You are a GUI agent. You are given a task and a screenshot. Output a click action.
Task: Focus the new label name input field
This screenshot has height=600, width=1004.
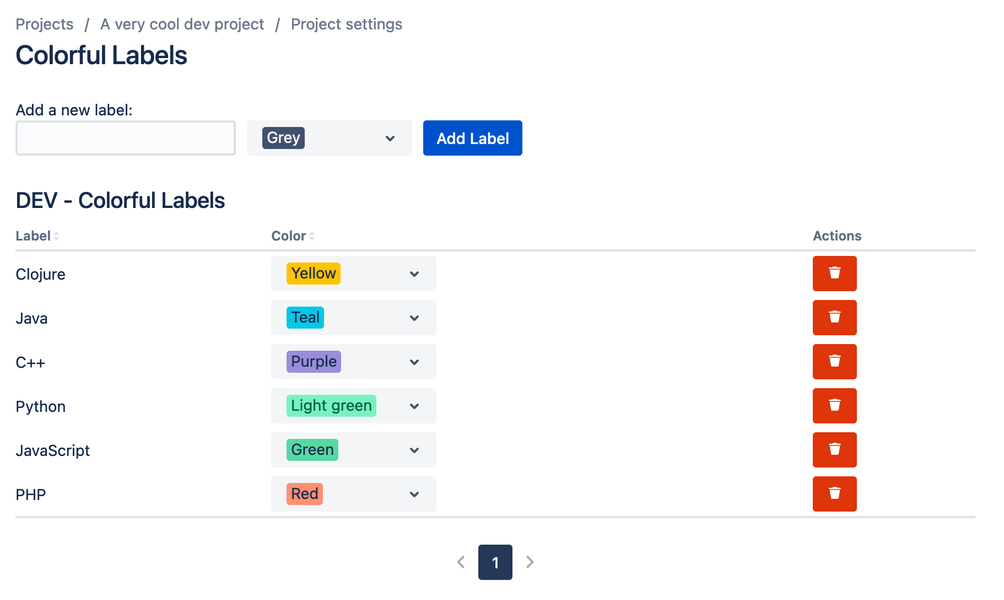pos(126,138)
